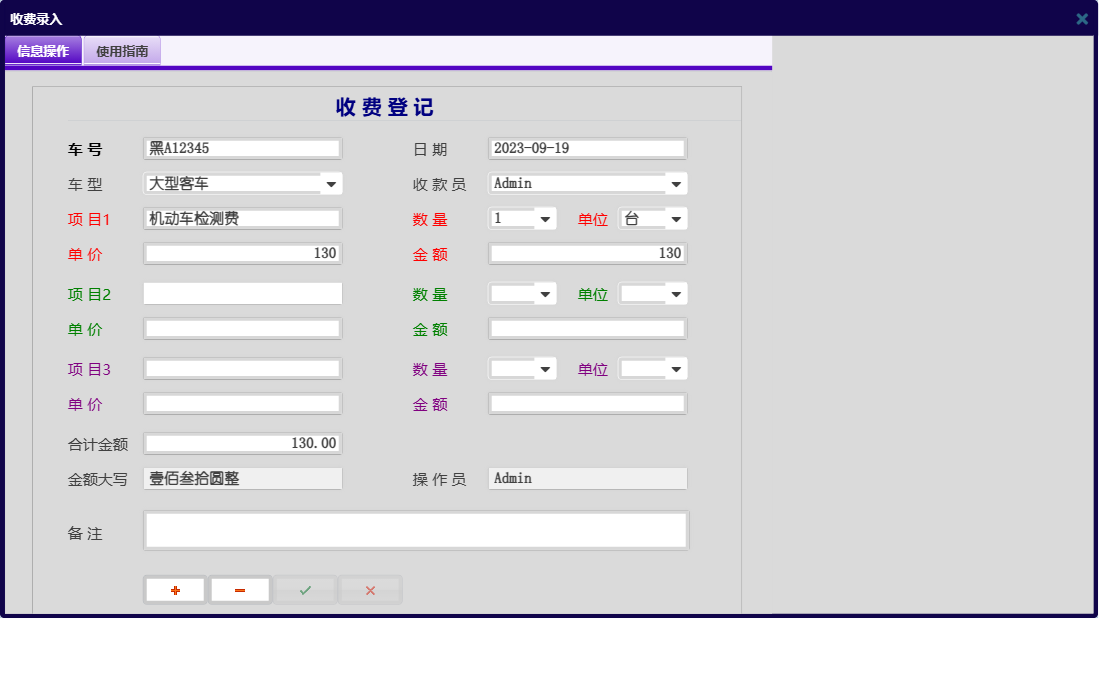Click the red X cancel button
This screenshot has height=687, width=1099.
point(370,590)
